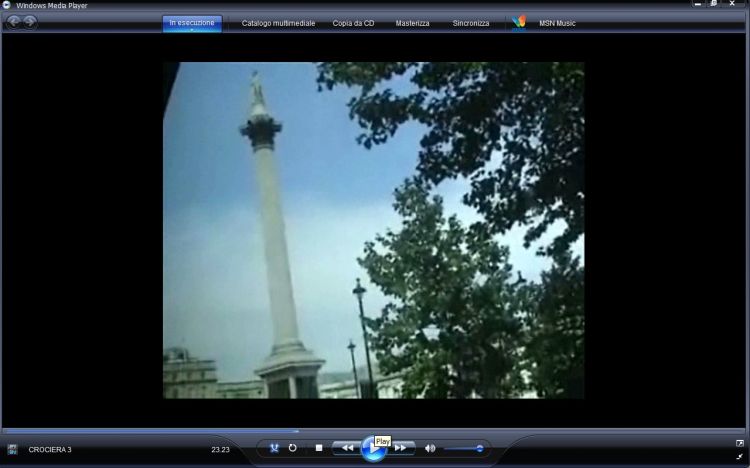Toggle shuffle mode
This screenshot has height=468, width=750.
[274, 448]
